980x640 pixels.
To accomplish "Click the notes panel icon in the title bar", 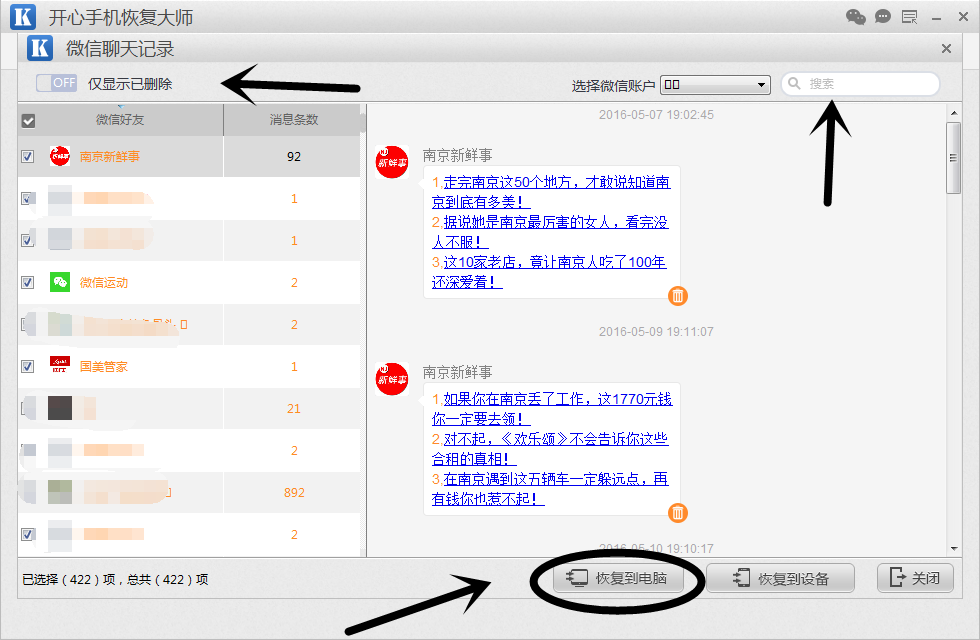I will click(x=910, y=16).
